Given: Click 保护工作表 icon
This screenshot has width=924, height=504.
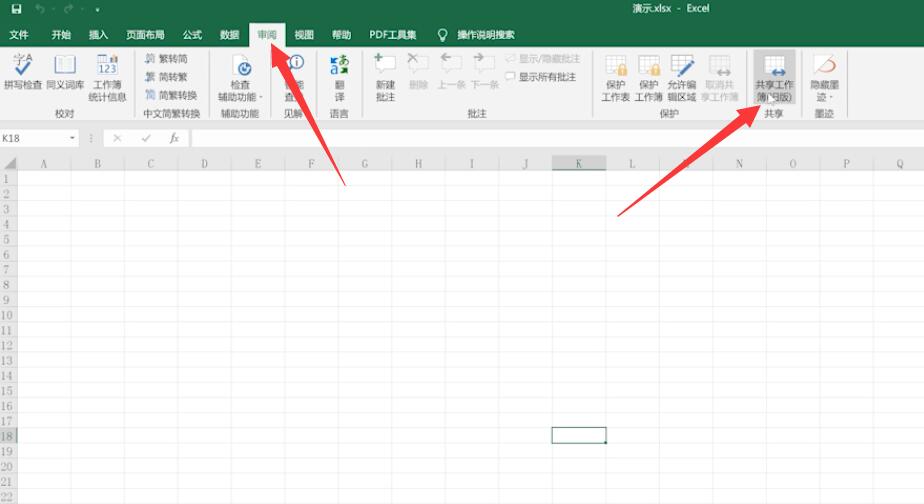Looking at the screenshot, I should click(x=616, y=65).
